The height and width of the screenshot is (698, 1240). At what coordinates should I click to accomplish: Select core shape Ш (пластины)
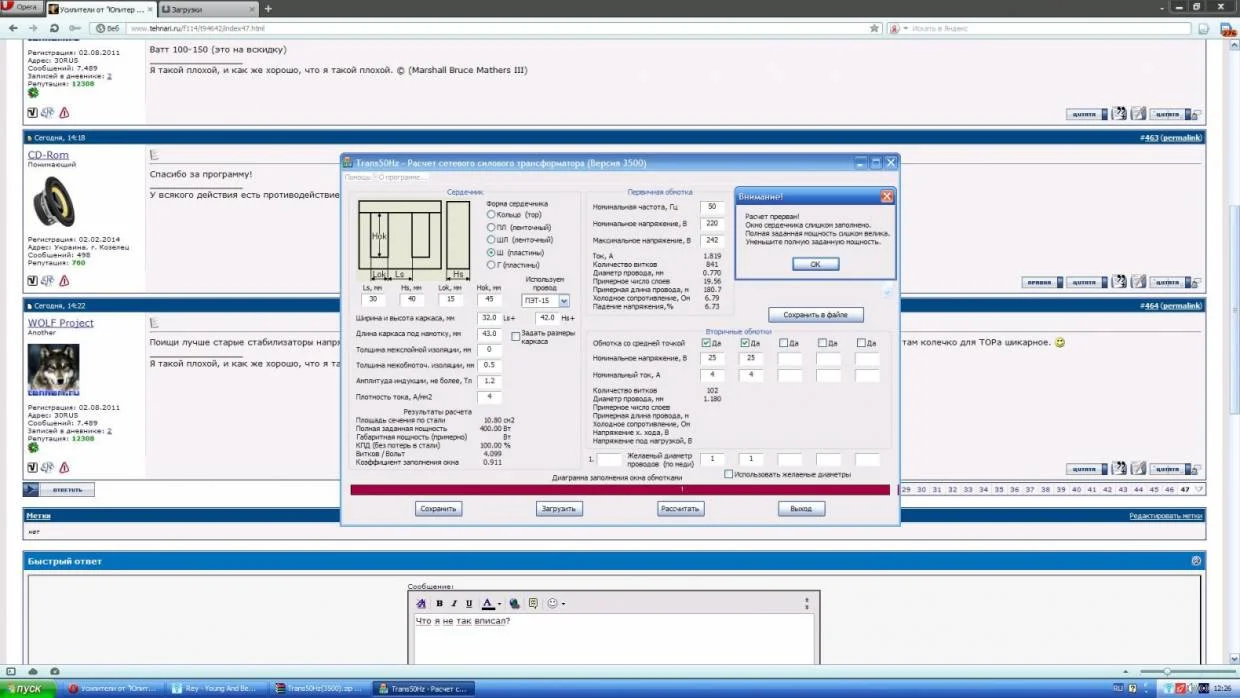pyautogui.click(x=491, y=252)
